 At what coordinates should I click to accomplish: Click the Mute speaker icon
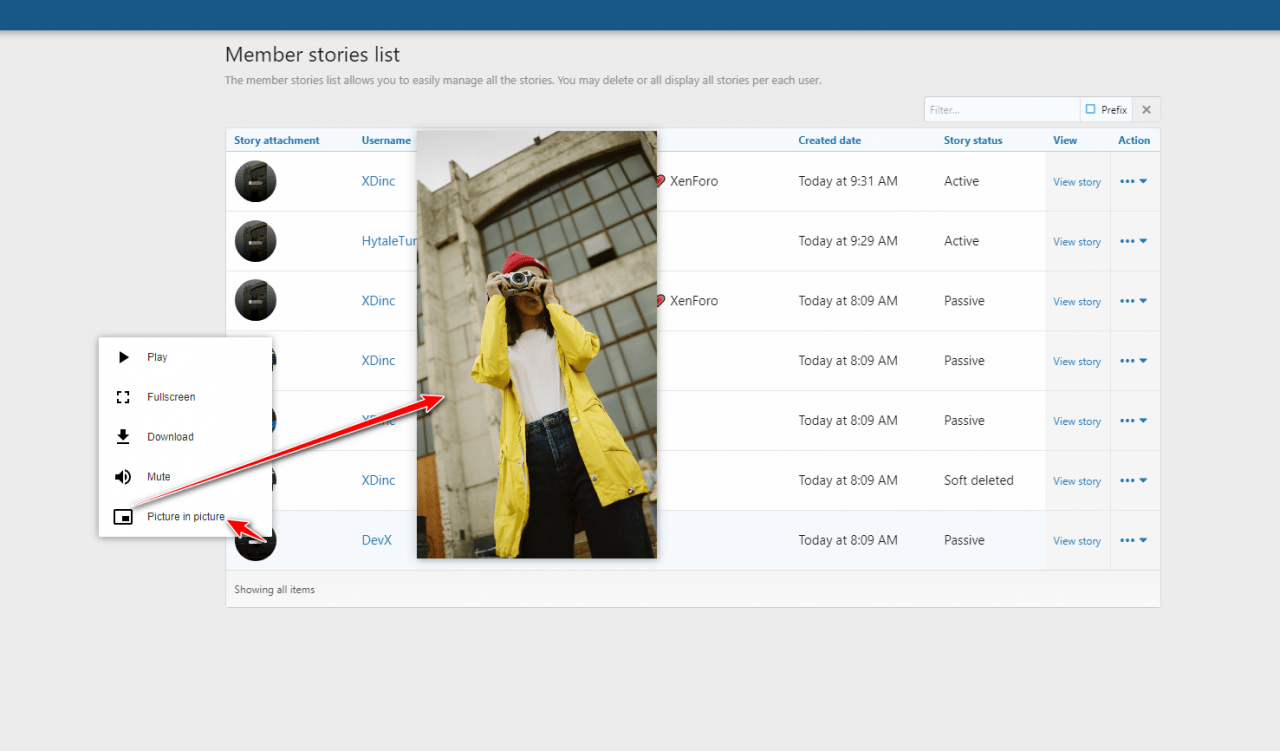click(x=124, y=477)
